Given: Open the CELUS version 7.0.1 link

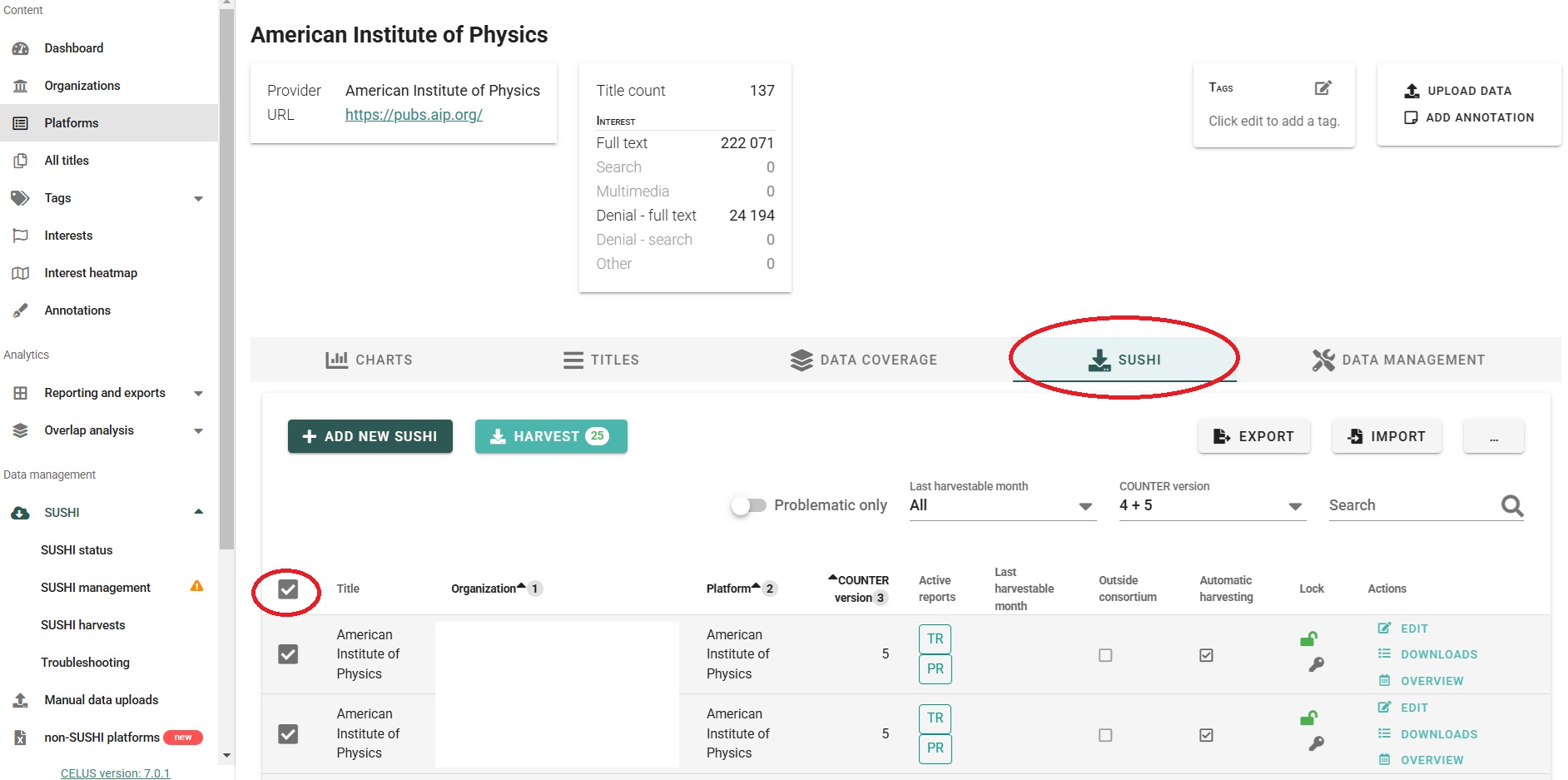Looking at the screenshot, I should [x=115, y=773].
